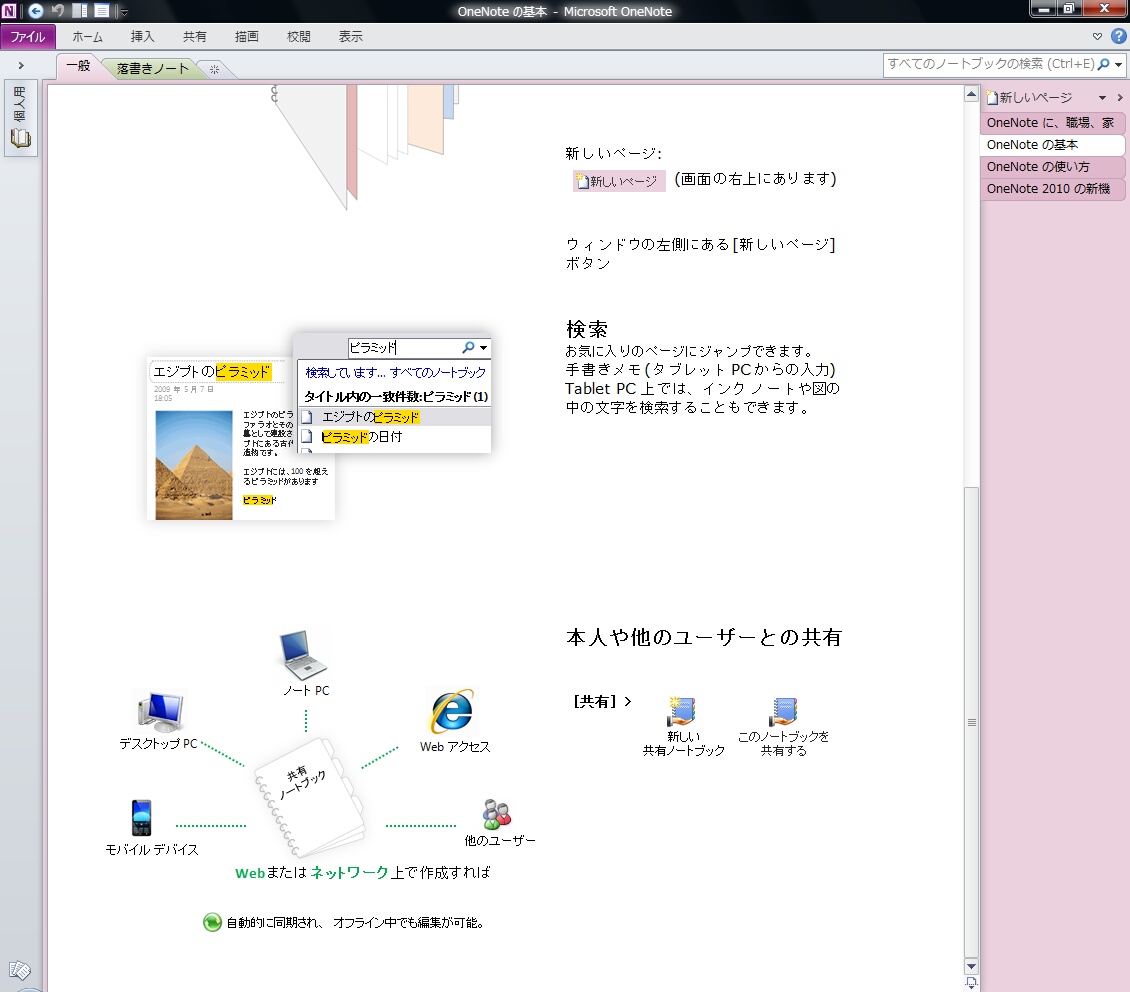This screenshot has height=992, width=1130.
Task: Click the Full Page View icon
Action: point(102,11)
